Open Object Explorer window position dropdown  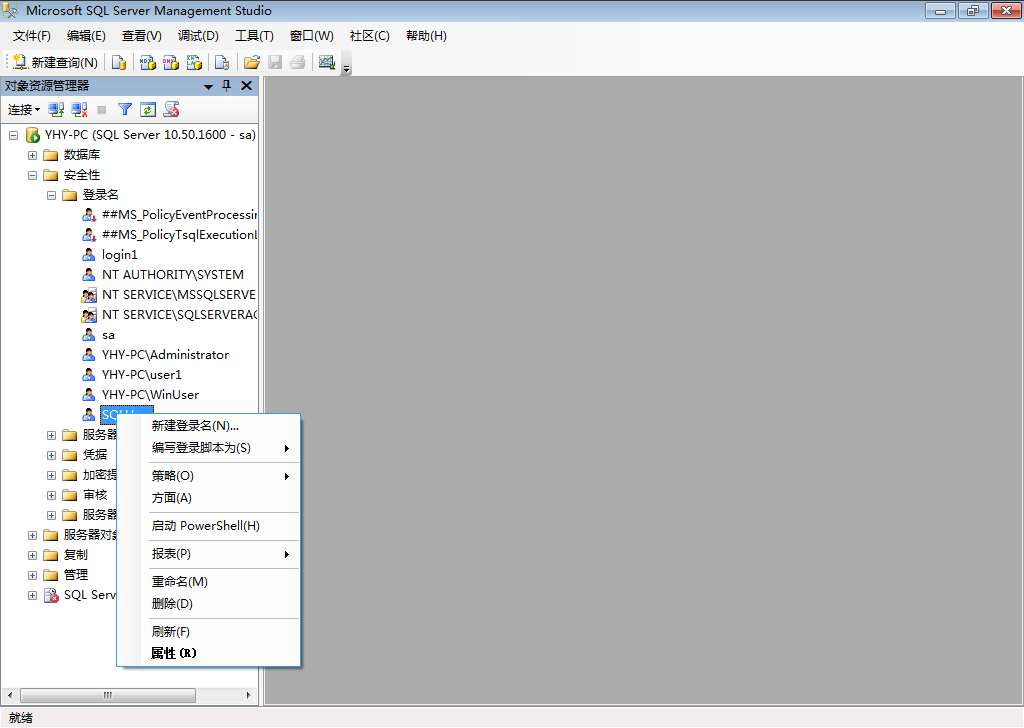[208, 86]
